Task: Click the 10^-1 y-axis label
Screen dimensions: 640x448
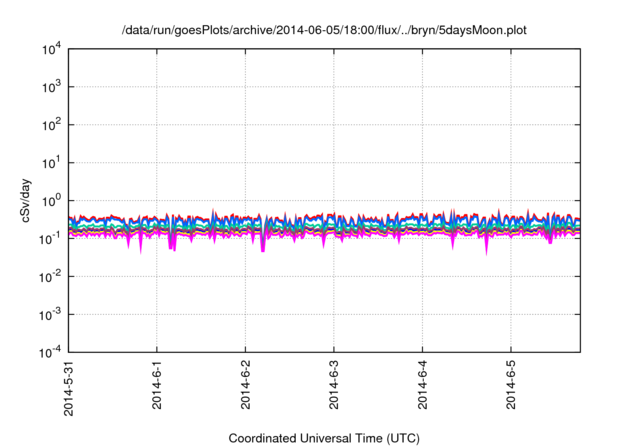Action: 50,238
